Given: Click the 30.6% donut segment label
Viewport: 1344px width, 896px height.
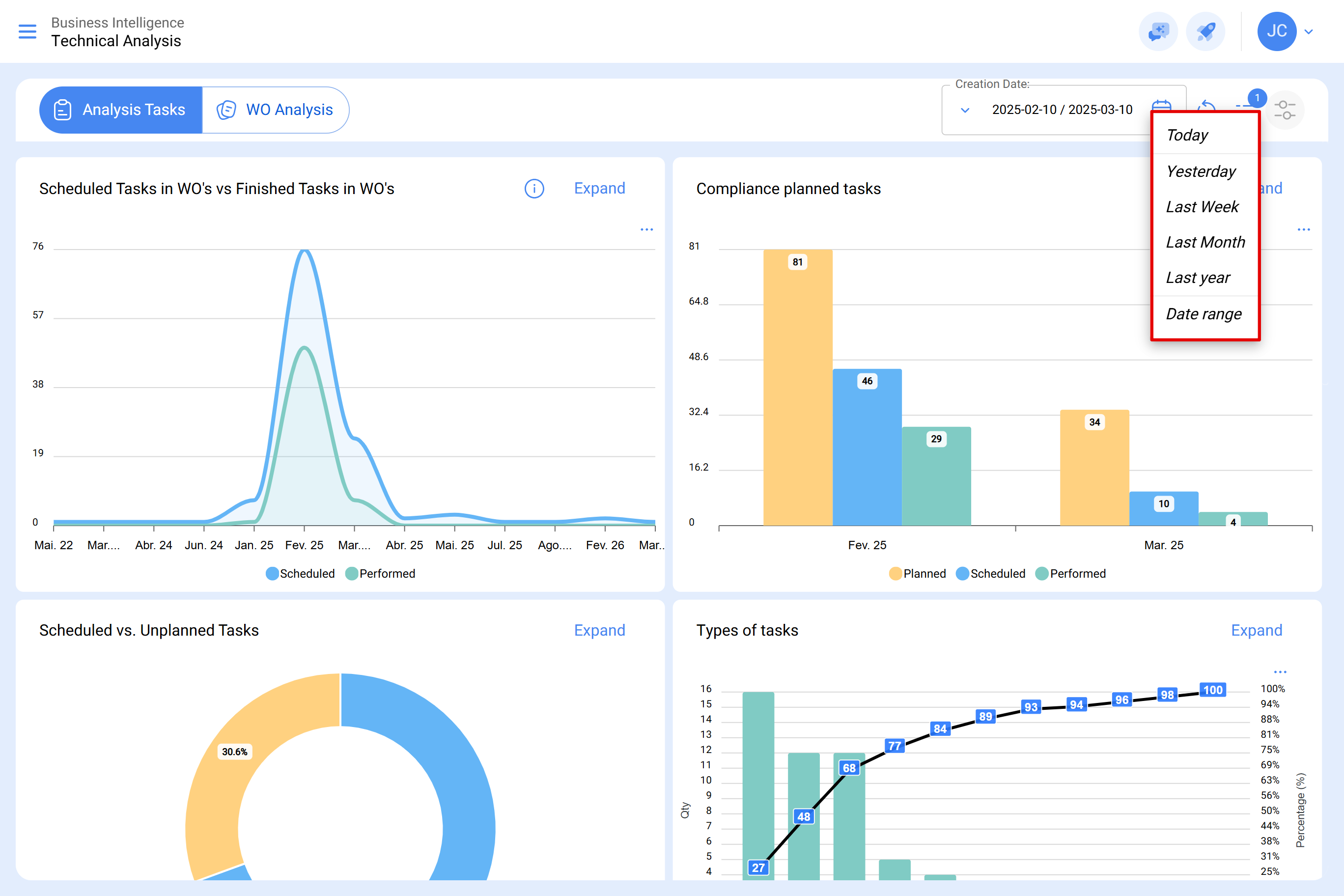Looking at the screenshot, I should [x=235, y=752].
